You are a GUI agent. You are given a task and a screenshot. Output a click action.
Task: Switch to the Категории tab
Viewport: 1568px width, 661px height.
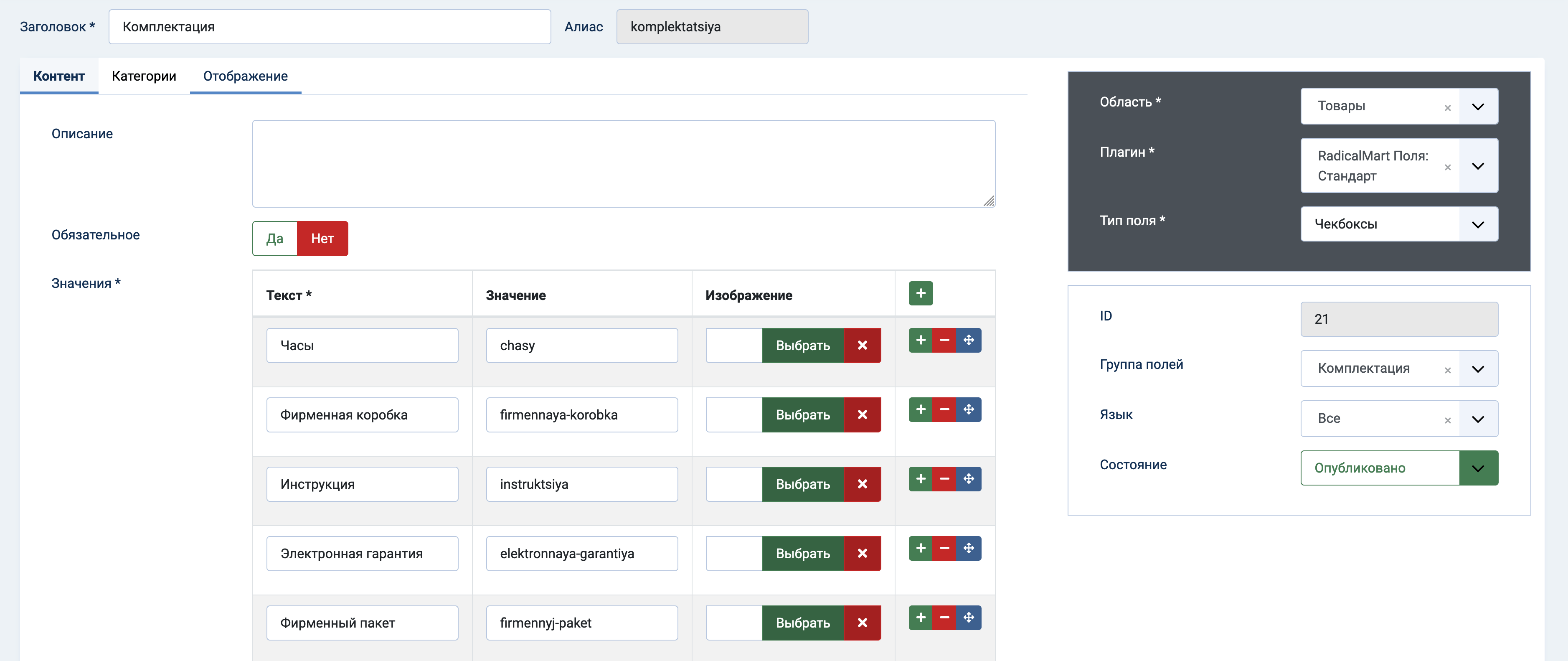144,76
